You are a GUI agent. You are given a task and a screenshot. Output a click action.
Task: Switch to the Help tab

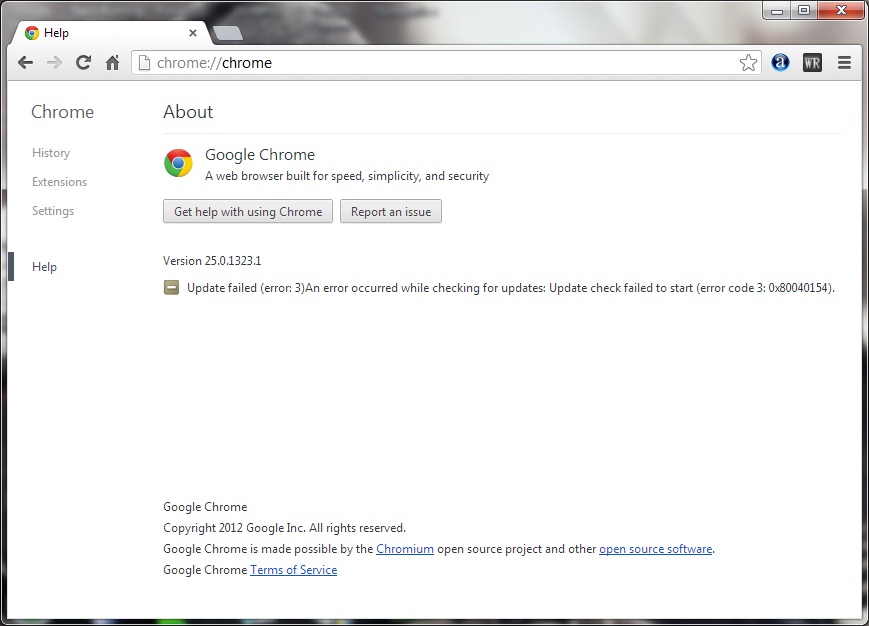click(x=55, y=33)
